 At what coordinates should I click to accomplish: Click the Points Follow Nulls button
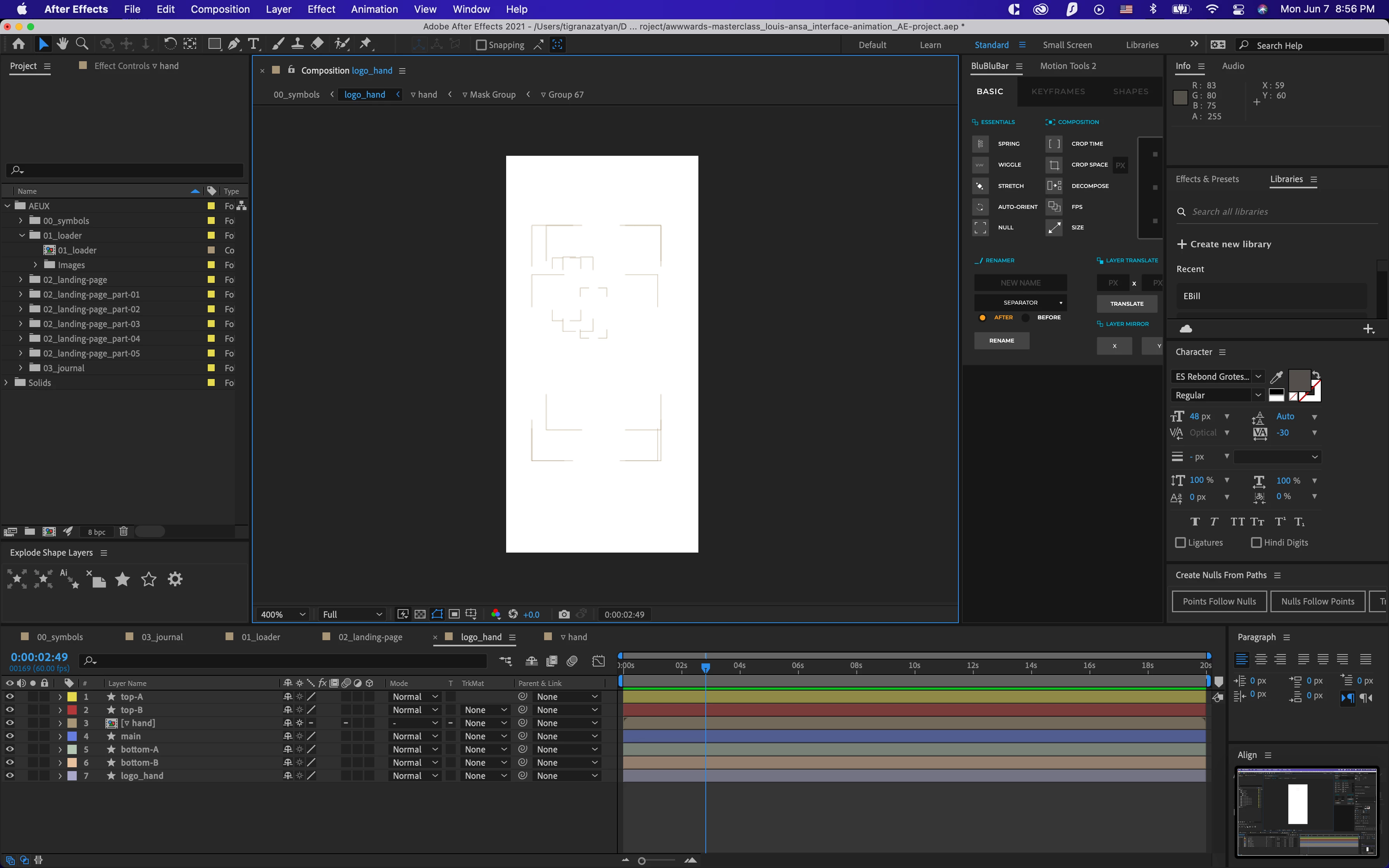pos(1219,601)
